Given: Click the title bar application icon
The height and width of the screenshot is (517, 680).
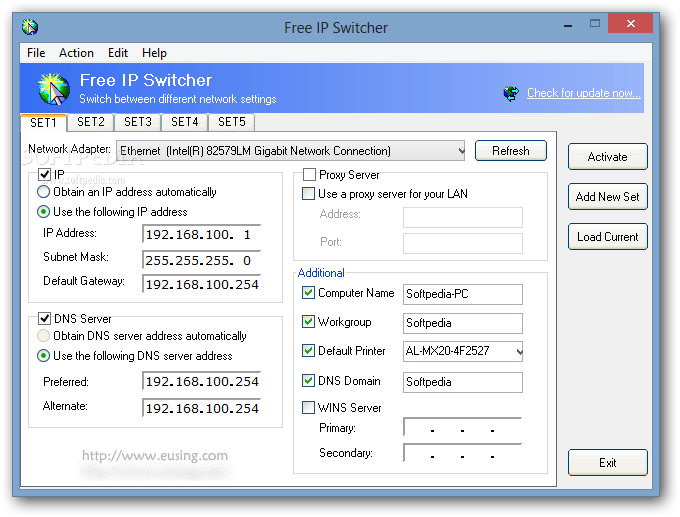Looking at the screenshot, I should click(x=30, y=27).
